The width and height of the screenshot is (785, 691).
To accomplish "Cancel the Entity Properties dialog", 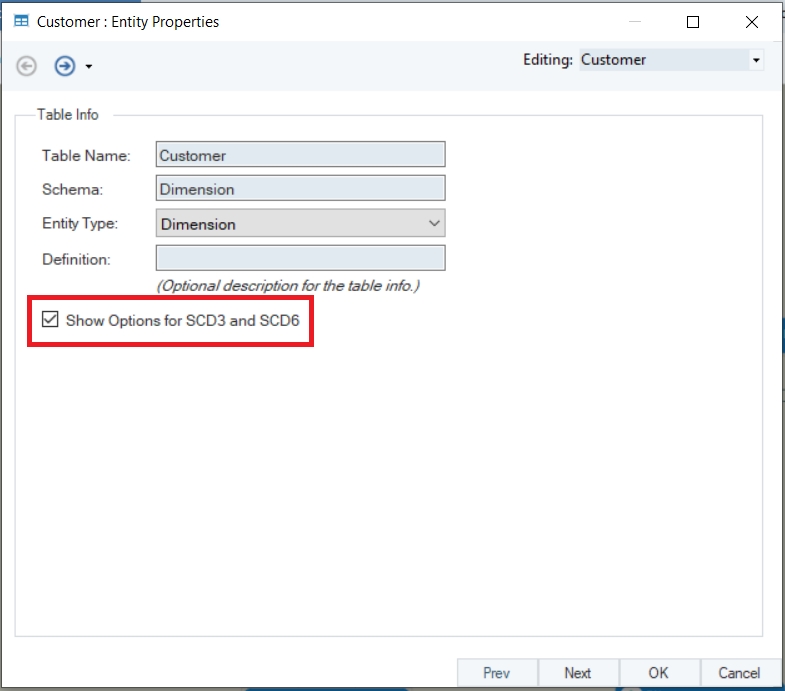I will click(739, 673).
